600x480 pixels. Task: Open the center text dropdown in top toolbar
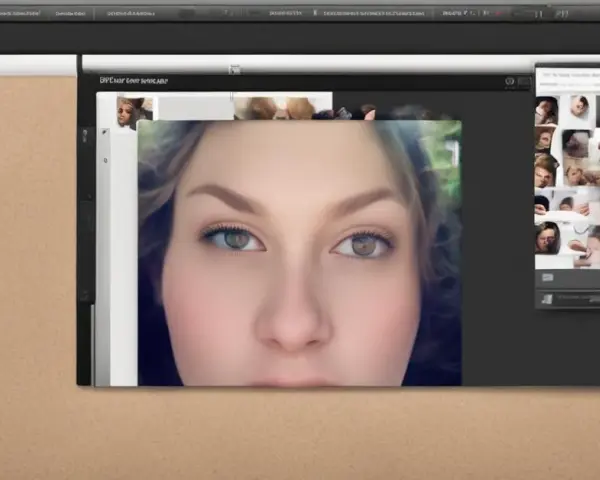pyautogui.click(x=285, y=13)
